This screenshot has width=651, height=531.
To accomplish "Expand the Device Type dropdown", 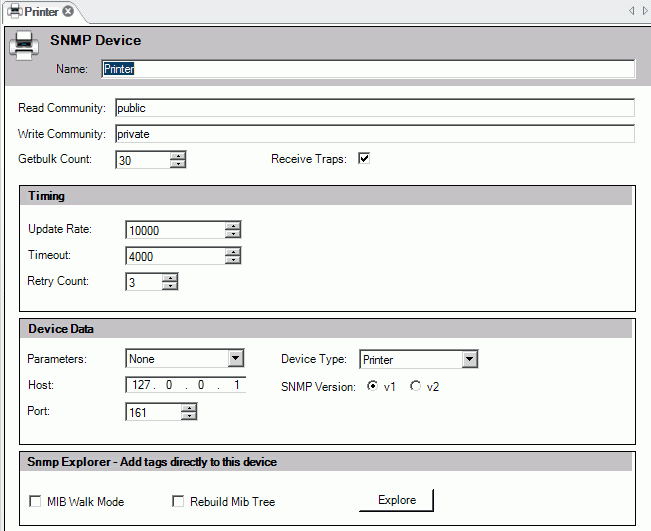I will (x=469, y=359).
